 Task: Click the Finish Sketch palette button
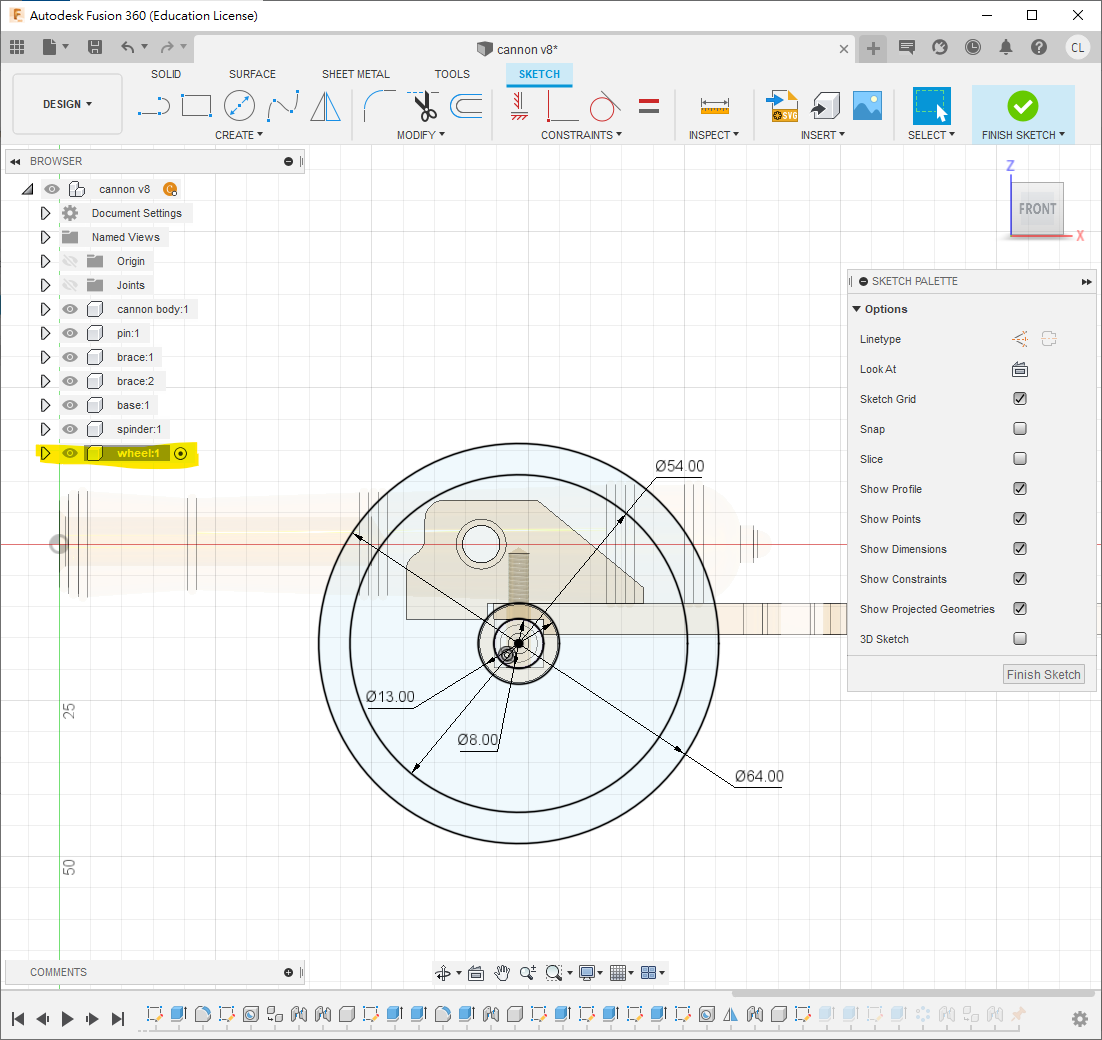coord(1043,675)
